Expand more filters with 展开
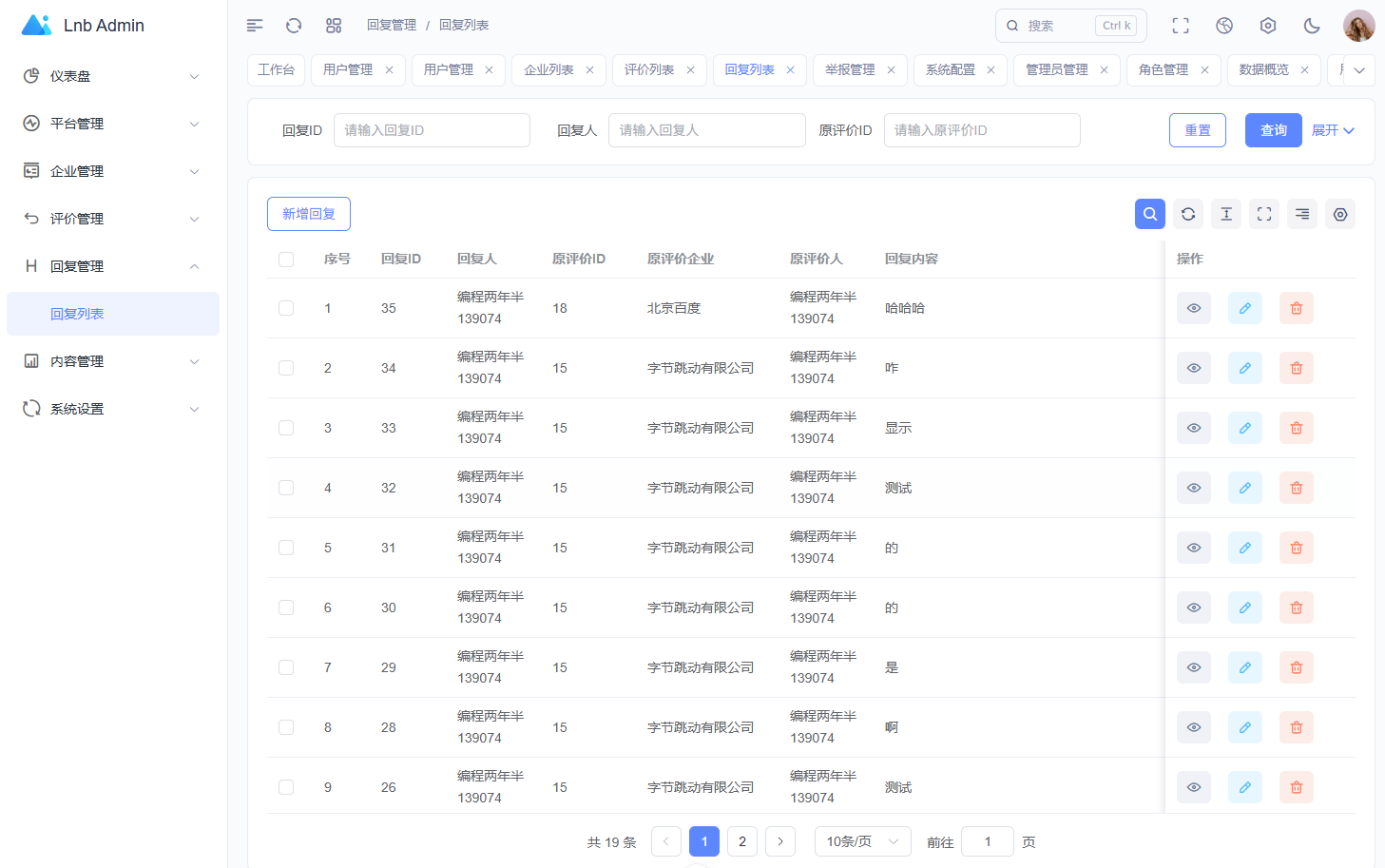 1333,130
